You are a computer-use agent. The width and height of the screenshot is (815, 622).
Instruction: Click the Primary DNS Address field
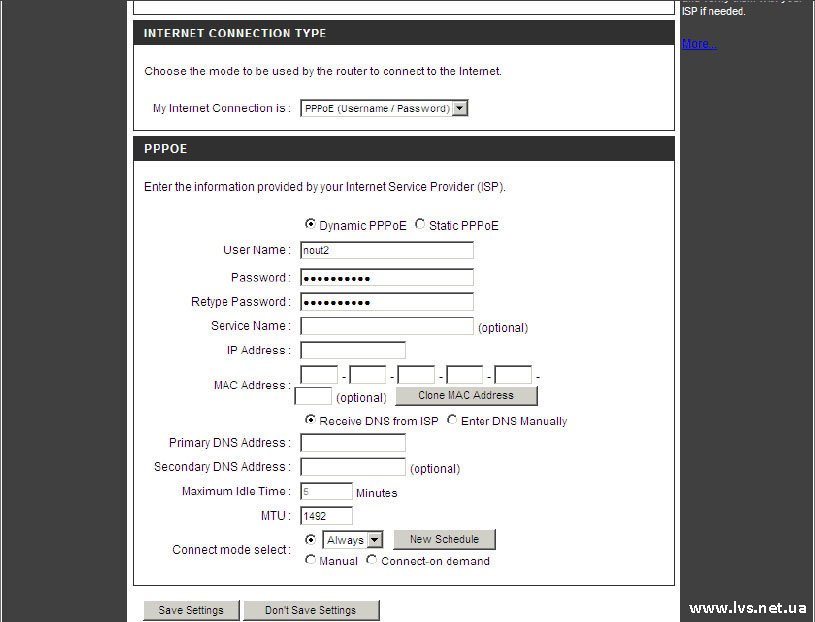click(353, 443)
